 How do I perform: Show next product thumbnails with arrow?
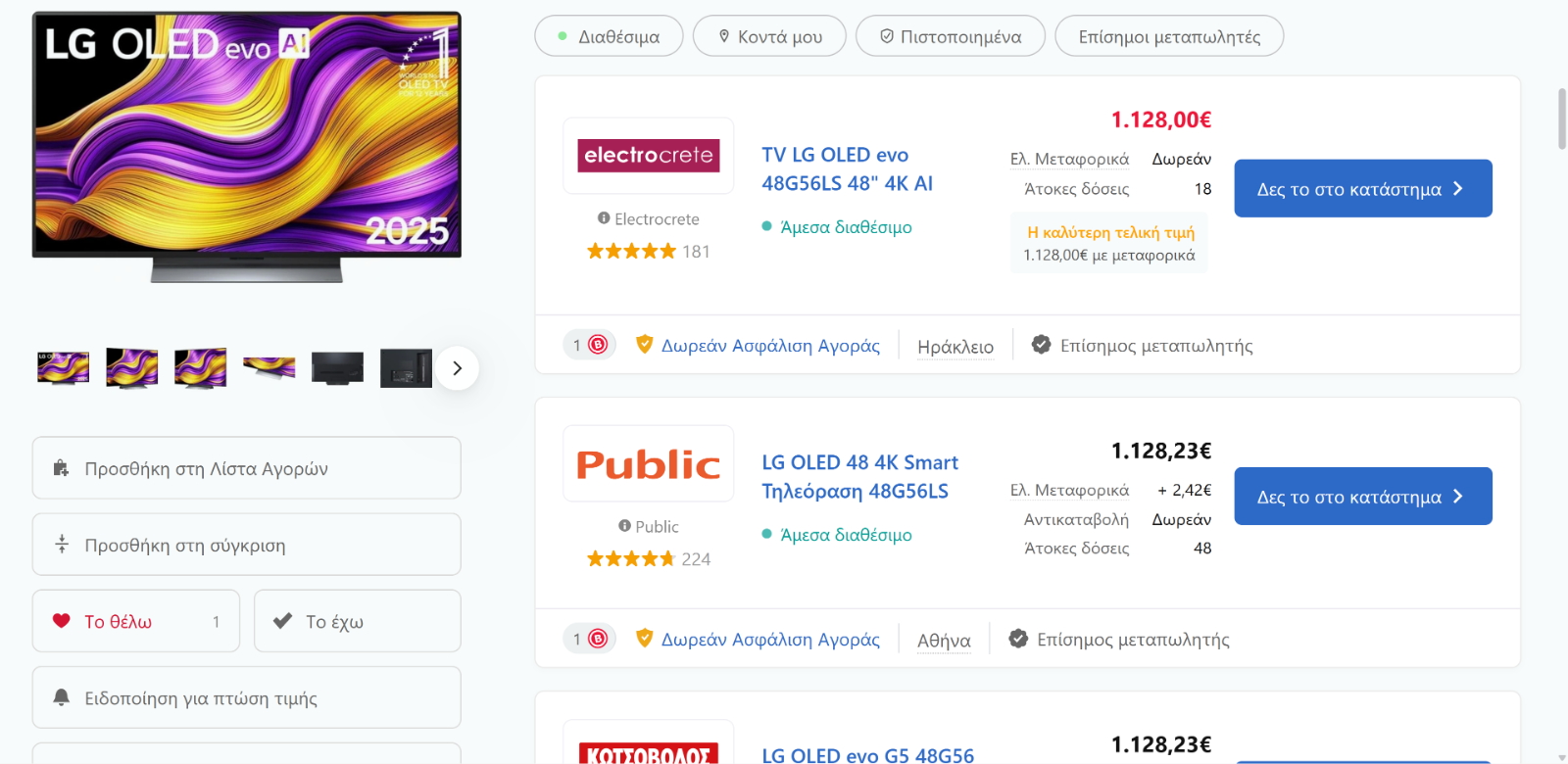457,368
